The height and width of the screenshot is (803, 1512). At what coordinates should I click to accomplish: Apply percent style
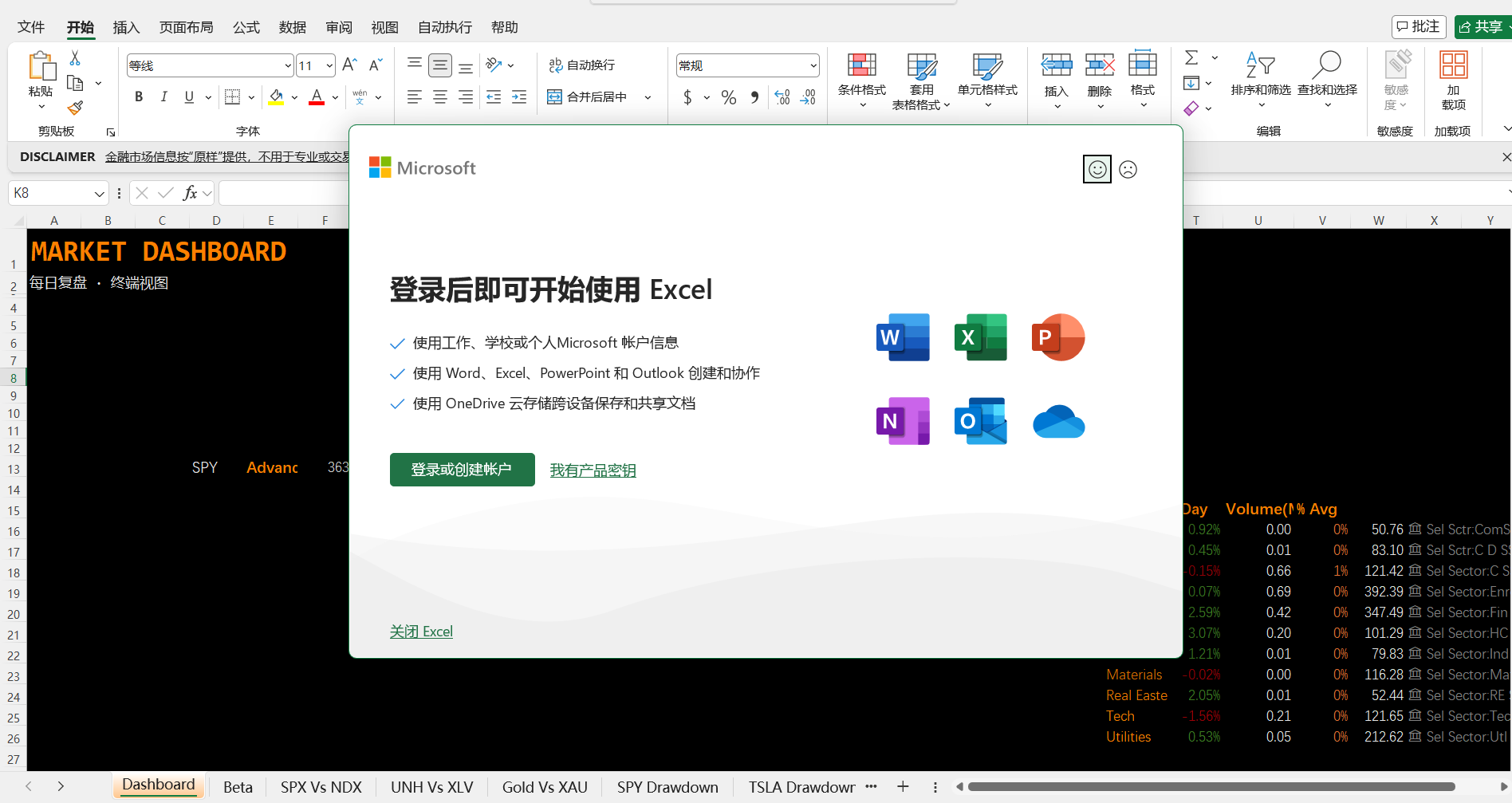729,97
